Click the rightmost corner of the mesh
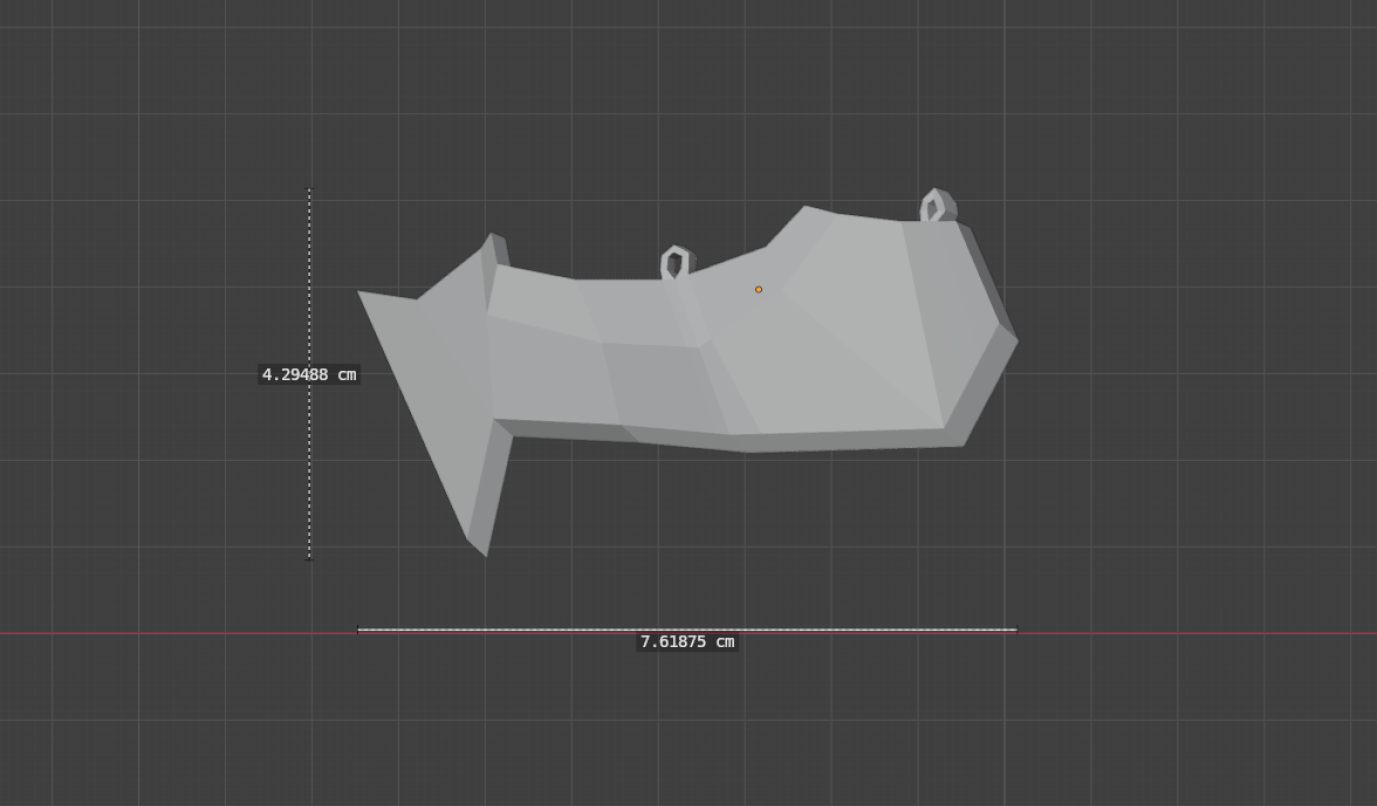The height and width of the screenshot is (806, 1377). click(1017, 340)
